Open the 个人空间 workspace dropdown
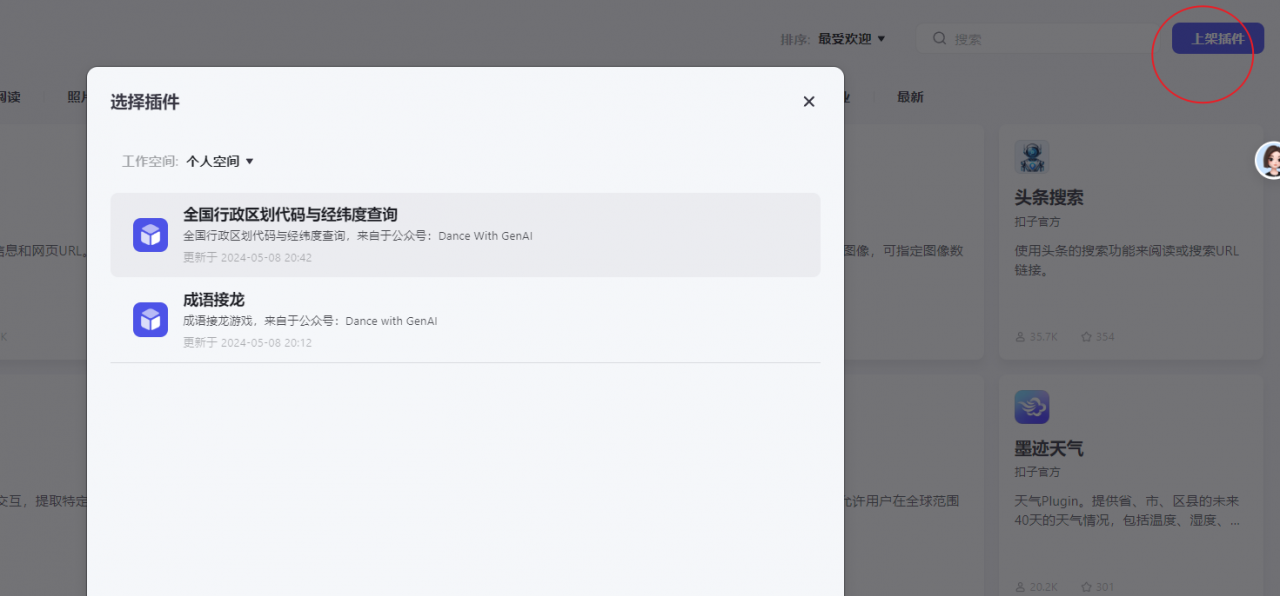Viewport: 1280px width, 596px height. pyautogui.click(x=220, y=161)
